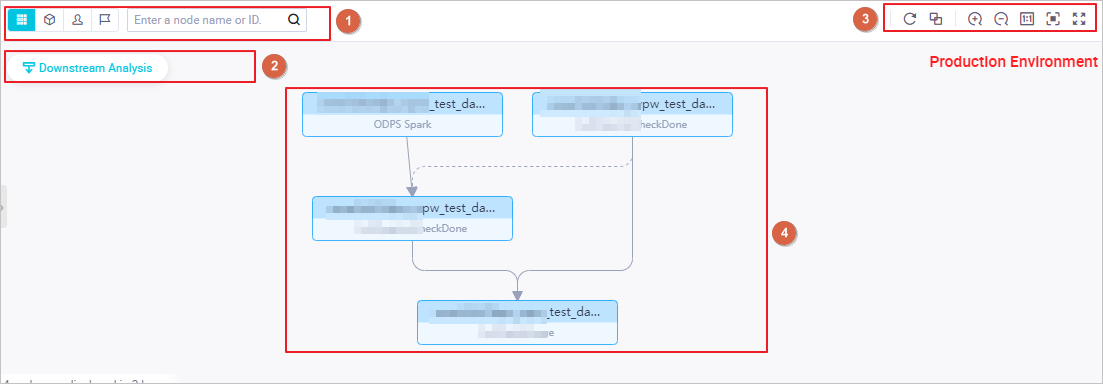Switch to the cube icon view
Image resolution: width=1103 pixels, height=384 pixels.
pos(49,20)
